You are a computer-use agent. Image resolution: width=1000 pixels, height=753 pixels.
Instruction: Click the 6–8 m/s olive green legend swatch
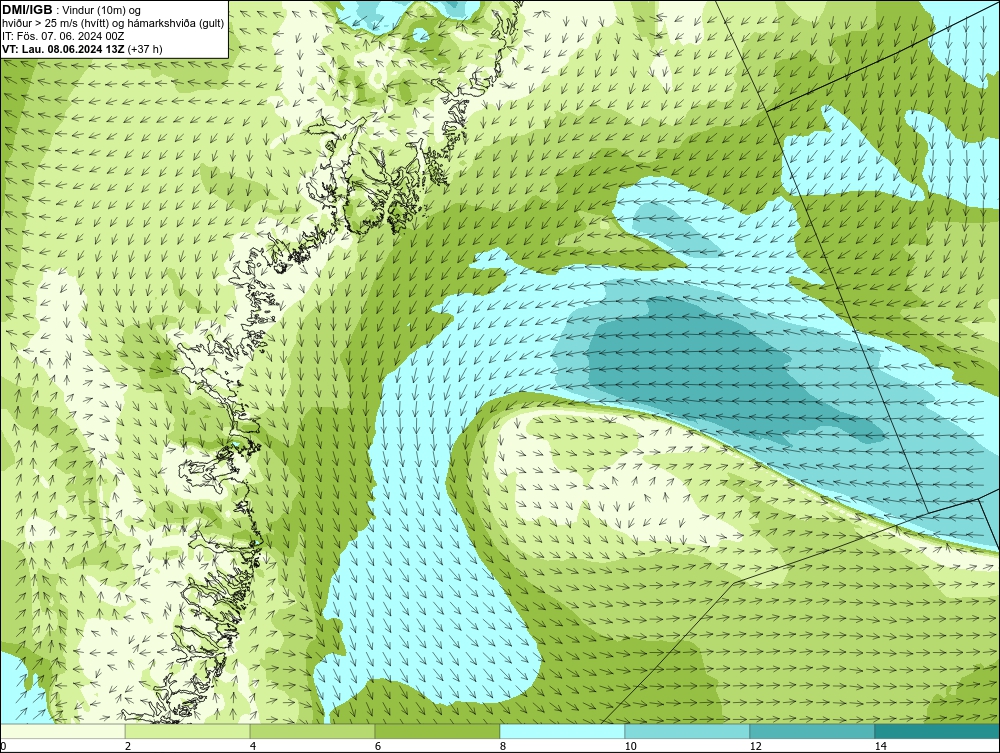point(438,731)
